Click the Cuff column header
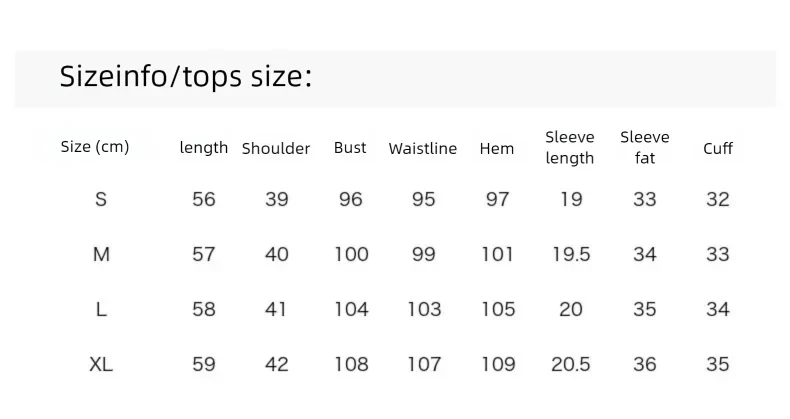The width and height of the screenshot is (790, 419). click(x=718, y=149)
